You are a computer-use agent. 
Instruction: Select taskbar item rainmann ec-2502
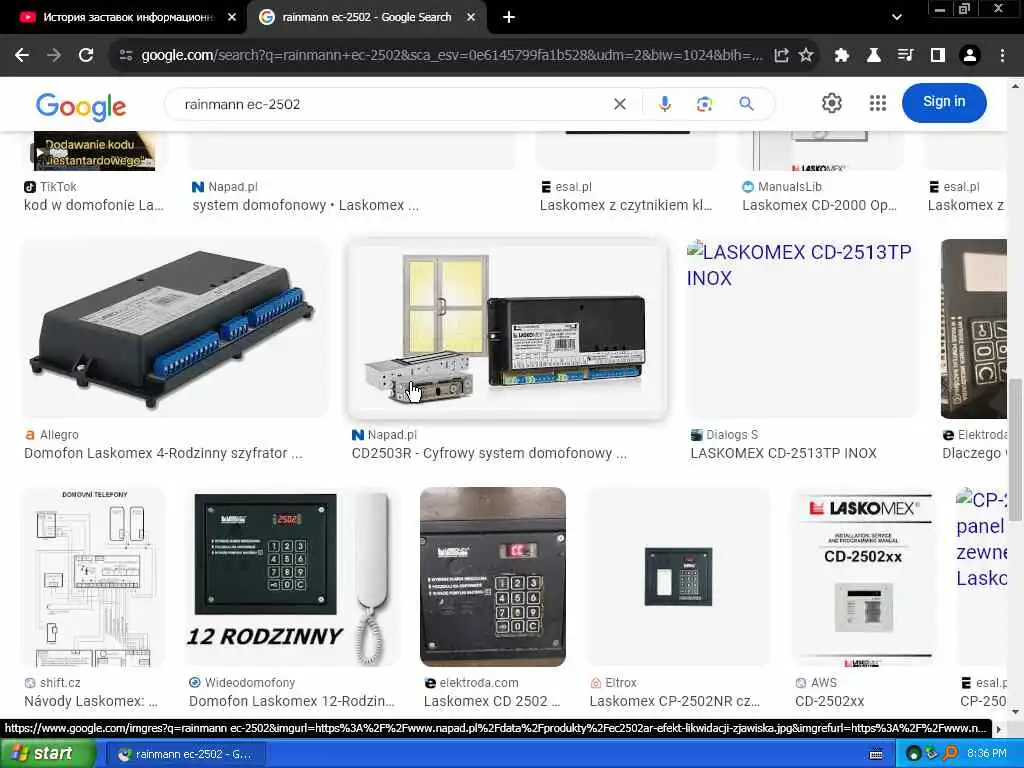pyautogui.click(x=185, y=754)
